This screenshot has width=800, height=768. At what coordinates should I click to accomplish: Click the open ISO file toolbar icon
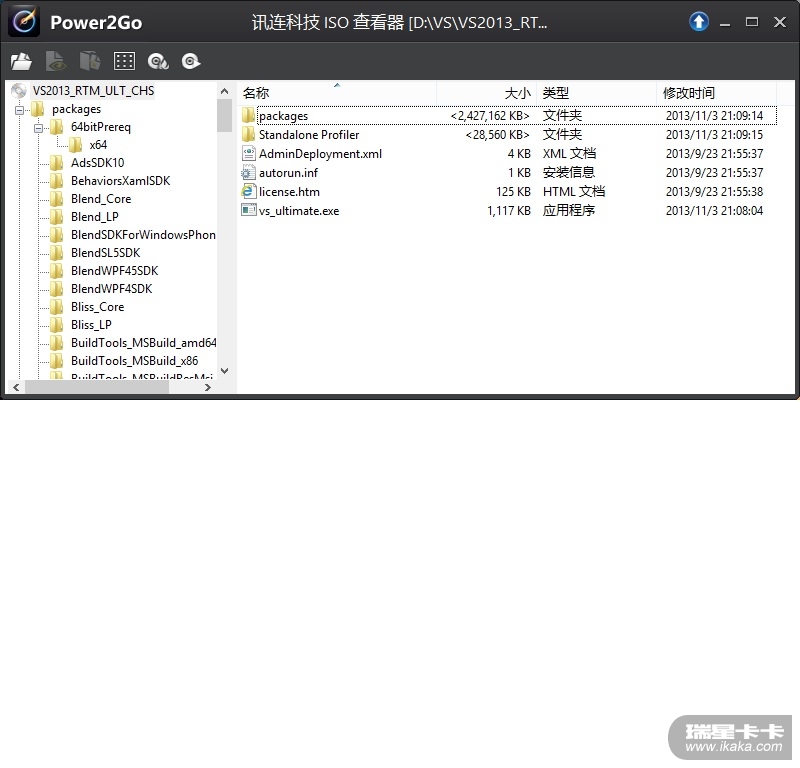click(21, 62)
